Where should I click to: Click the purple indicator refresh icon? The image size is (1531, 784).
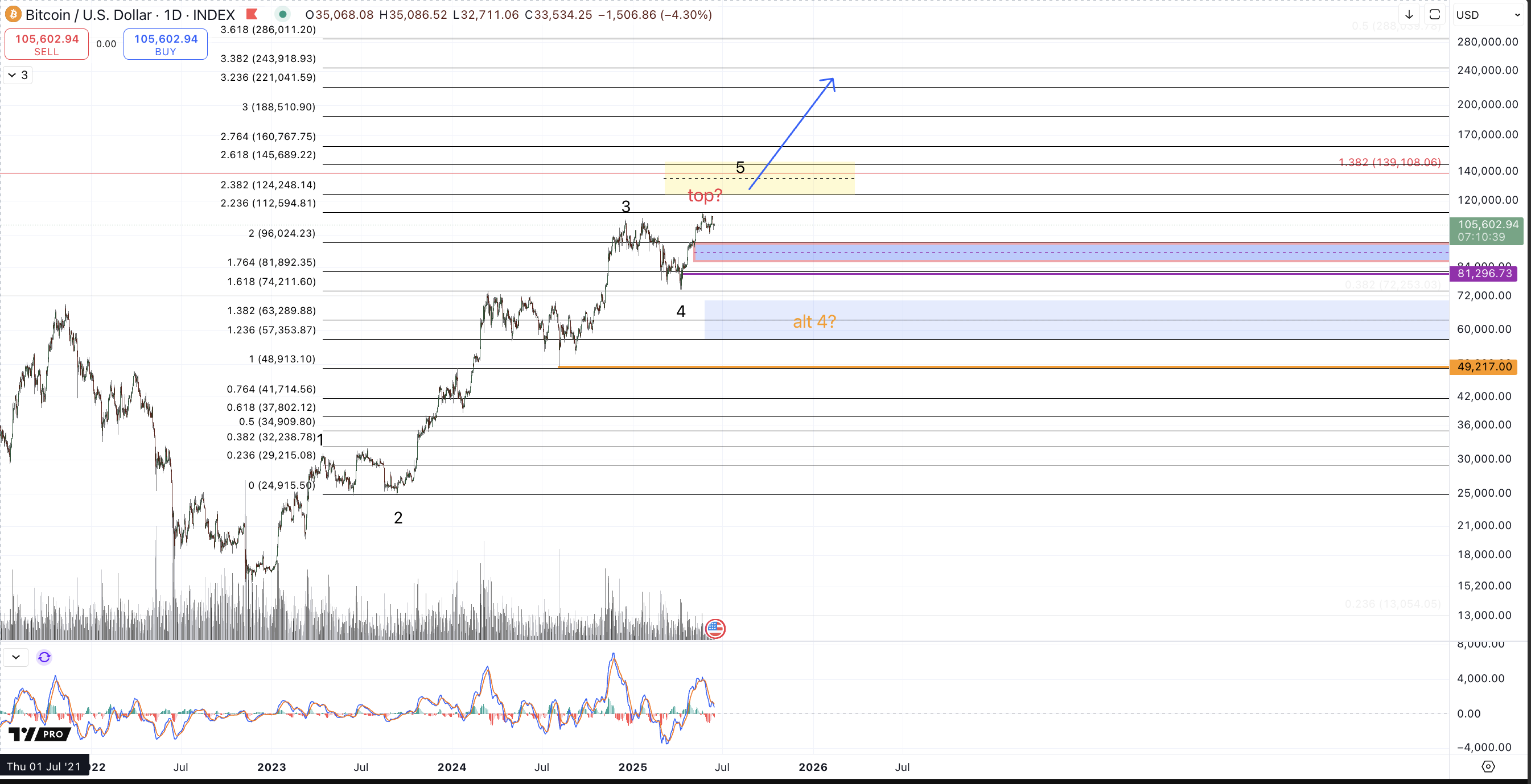click(x=44, y=657)
